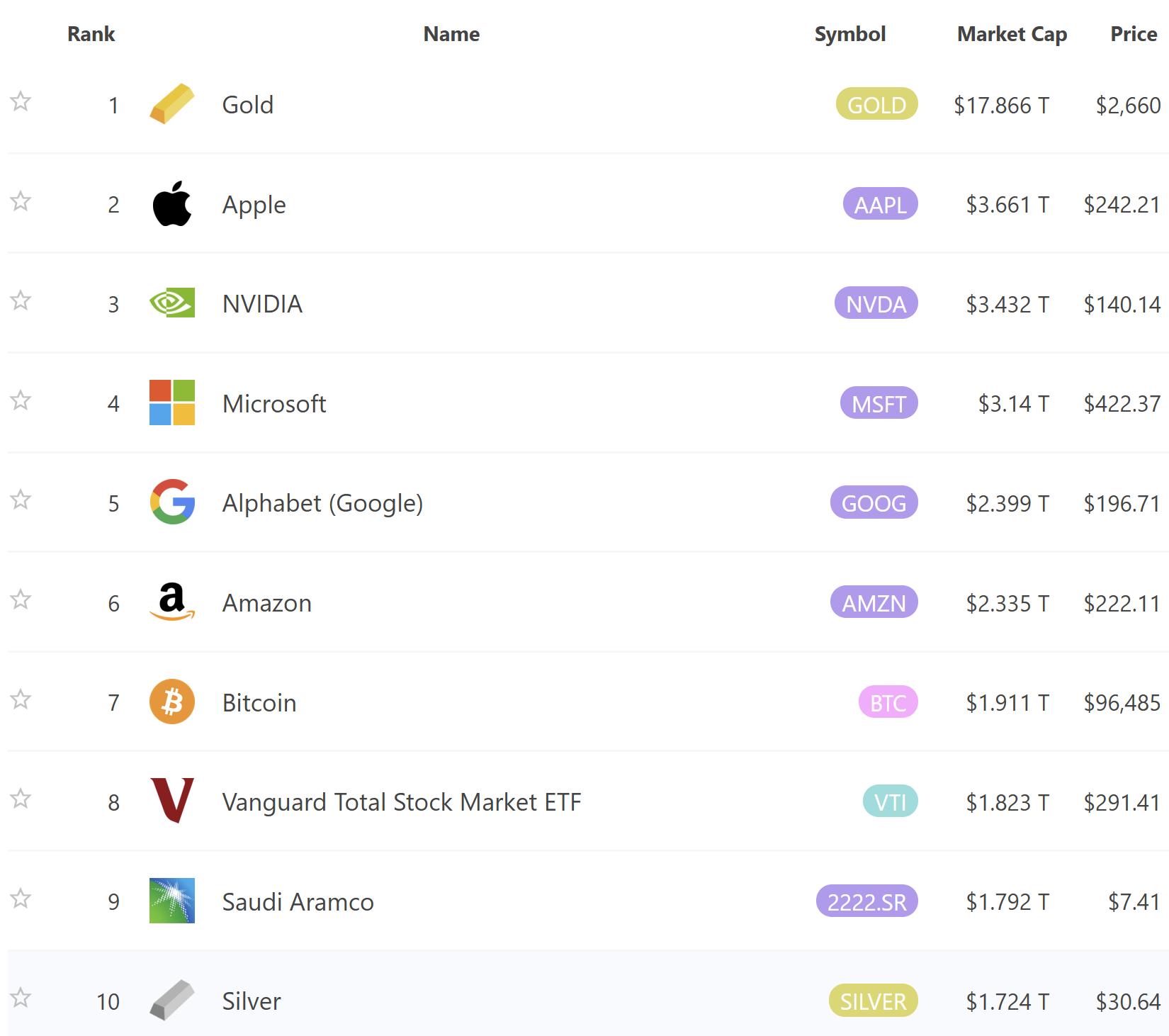The image size is (1169, 1036).
Task: Sort by Market Cap column header
Action: 1011,34
